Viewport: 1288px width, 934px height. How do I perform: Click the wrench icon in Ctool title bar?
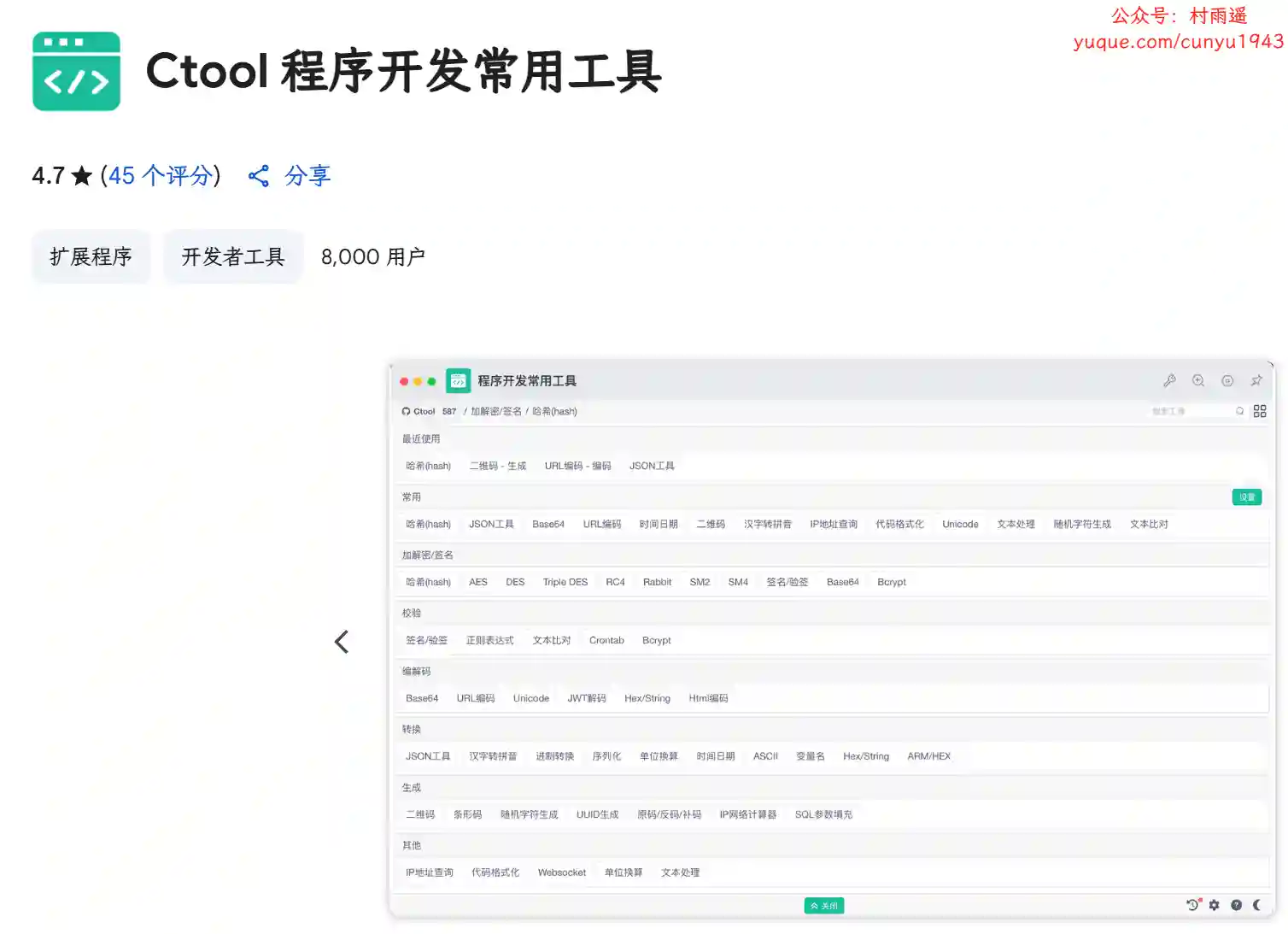point(1169,380)
